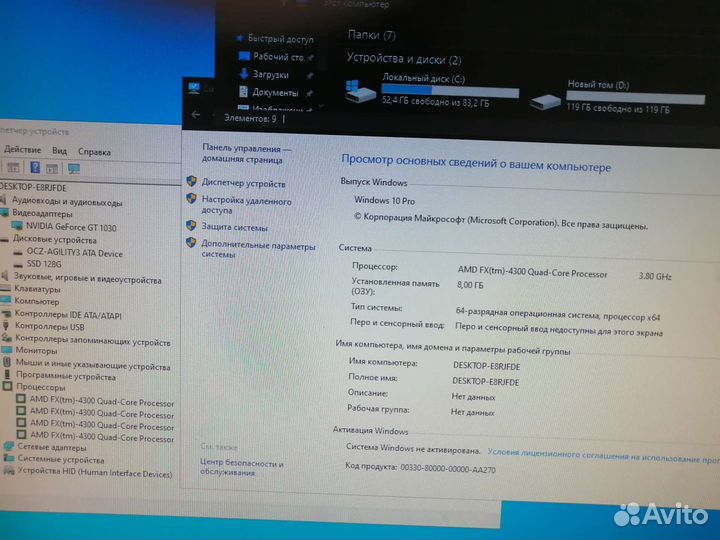
Task: Select the DESKTOP-E8RJFDE root node in Device Manager
Action: 33,188
